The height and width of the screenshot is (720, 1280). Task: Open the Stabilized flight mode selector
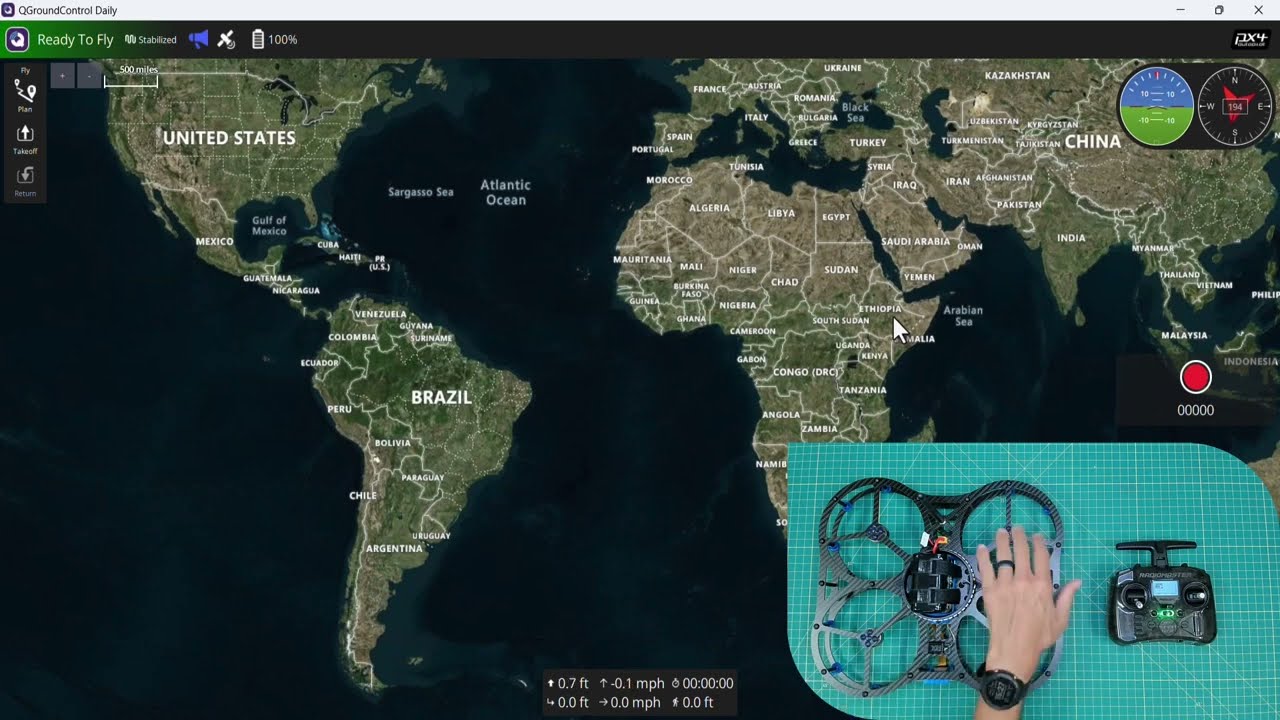[151, 40]
